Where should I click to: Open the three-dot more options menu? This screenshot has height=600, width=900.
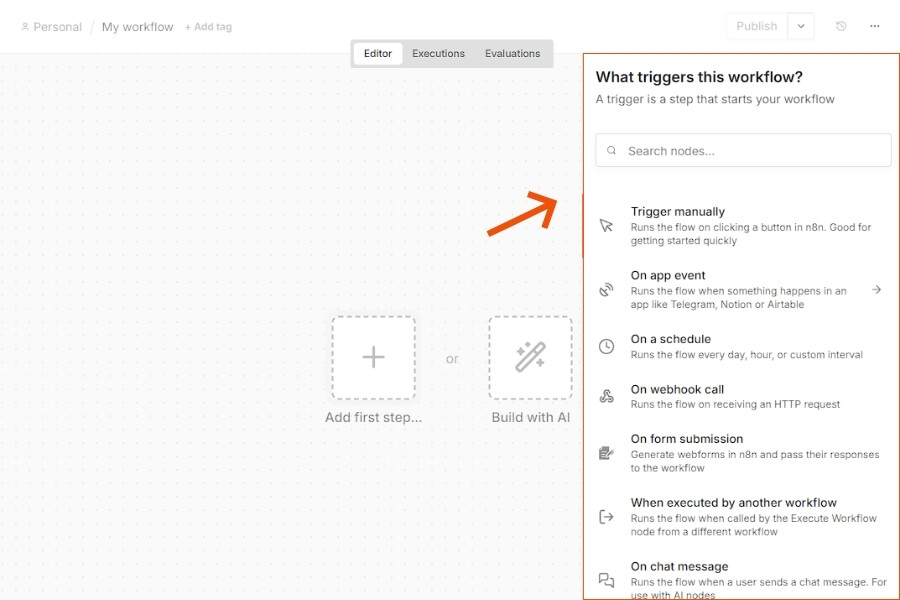(x=875, y=26)
